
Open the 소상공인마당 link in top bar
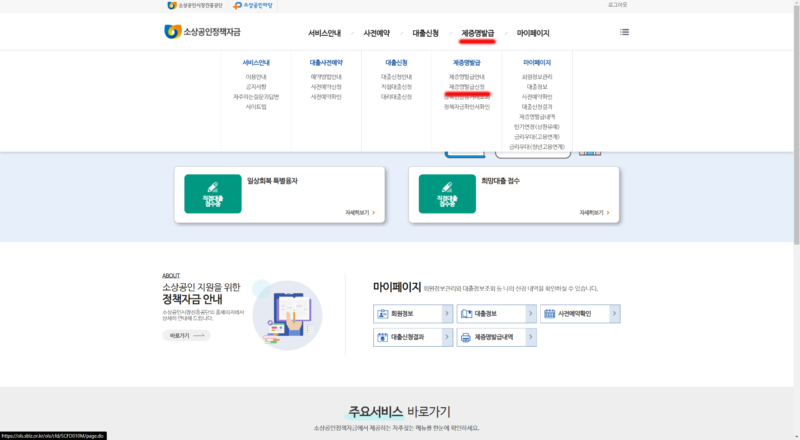tap(253, 5)
